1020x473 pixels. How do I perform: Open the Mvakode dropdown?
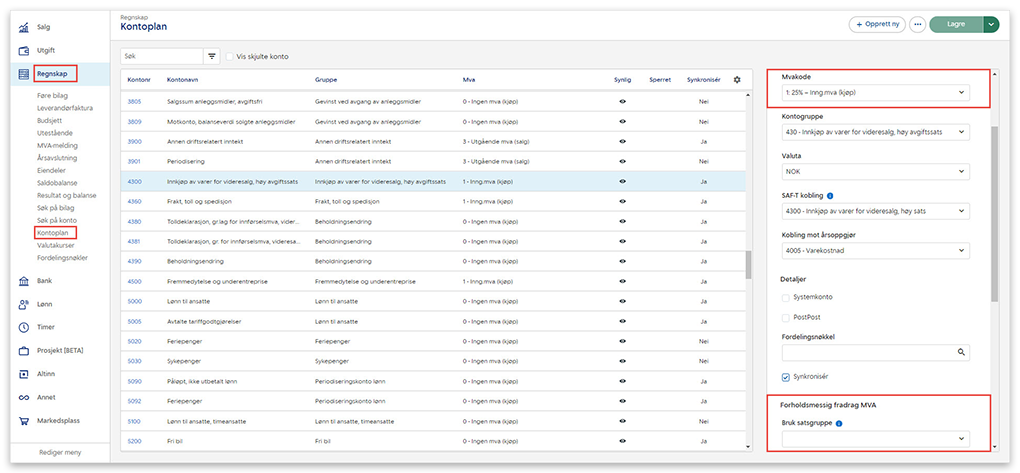(876, 93)
